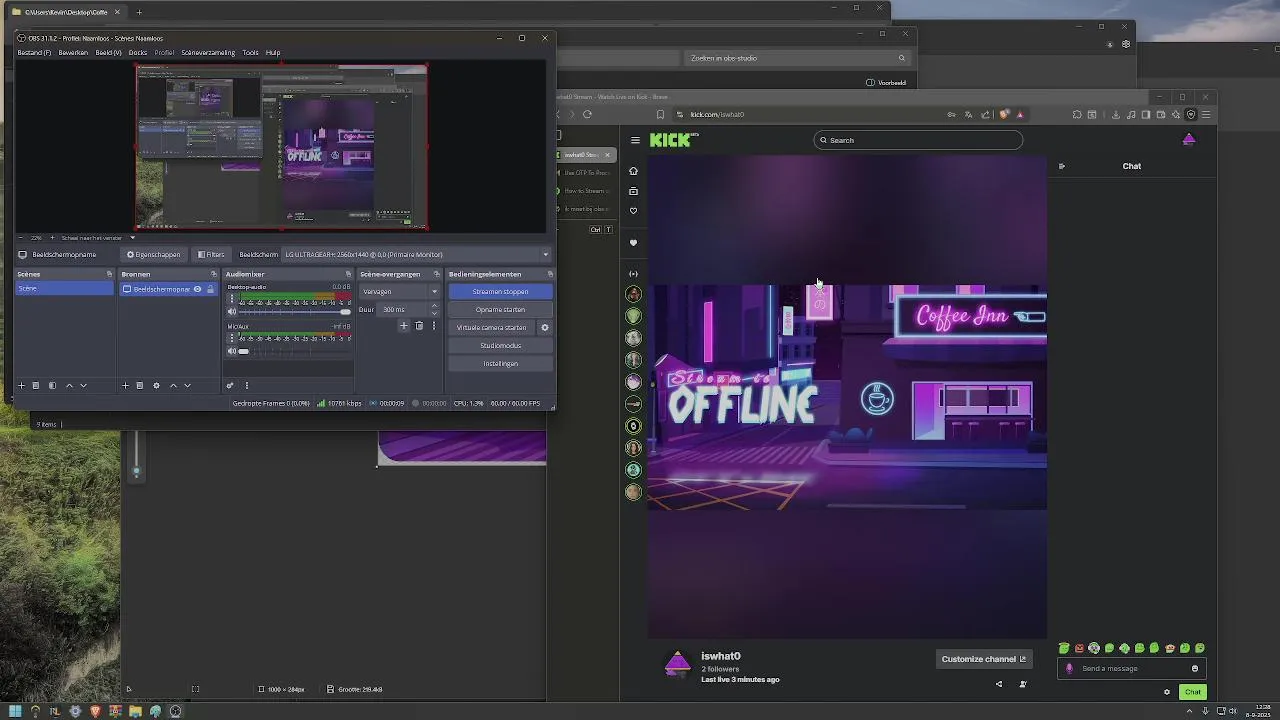Viewport: 1280px width, 720px height.
Task: Open the Bewerken menu in OBS
Action: pos(73,52)
